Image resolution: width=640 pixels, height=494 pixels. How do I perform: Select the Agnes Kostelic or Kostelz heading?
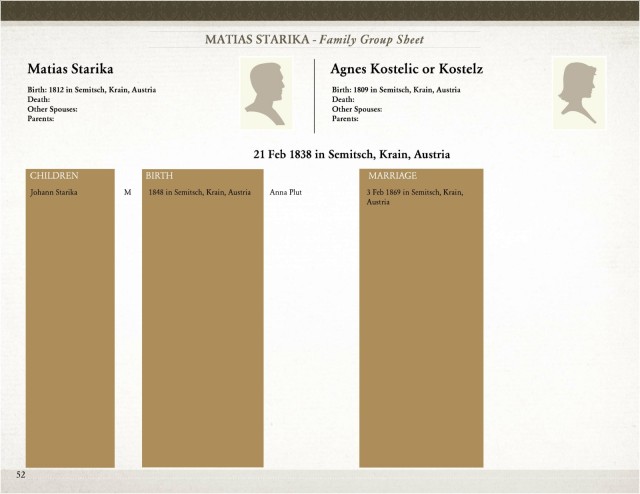407,69
